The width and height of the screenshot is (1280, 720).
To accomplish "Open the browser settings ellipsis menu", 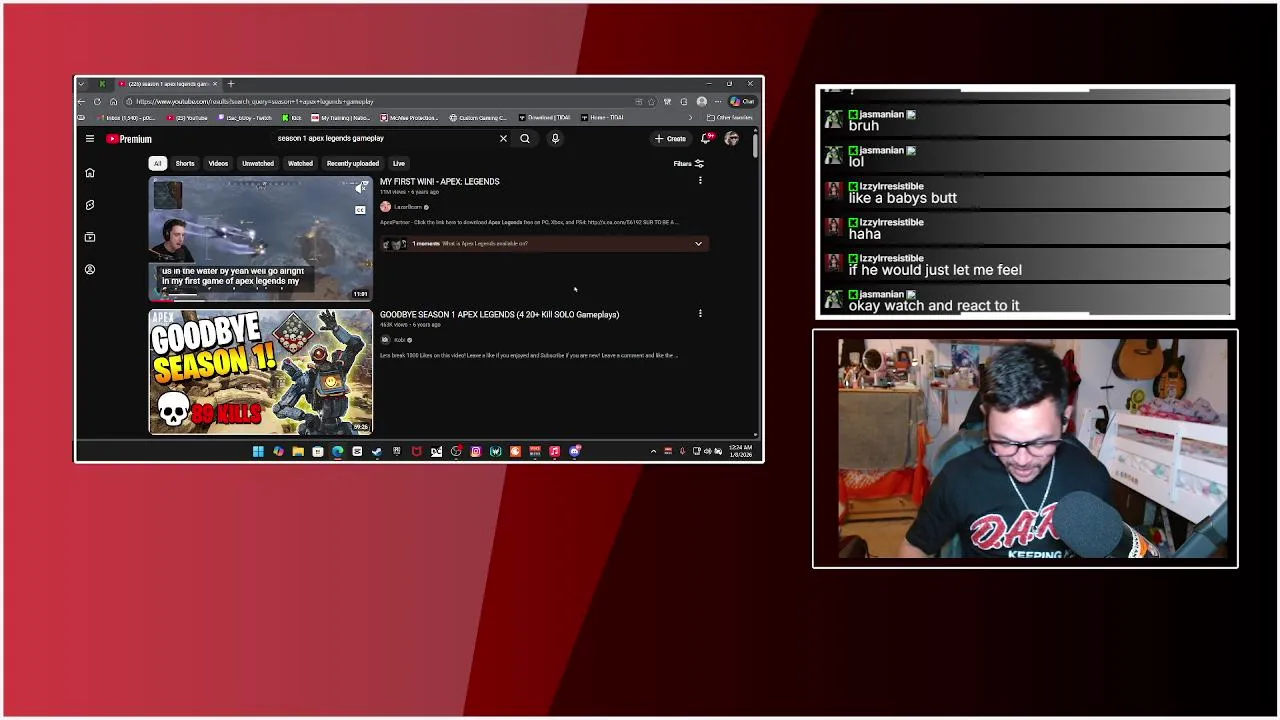I will click(x=718, y=101).
